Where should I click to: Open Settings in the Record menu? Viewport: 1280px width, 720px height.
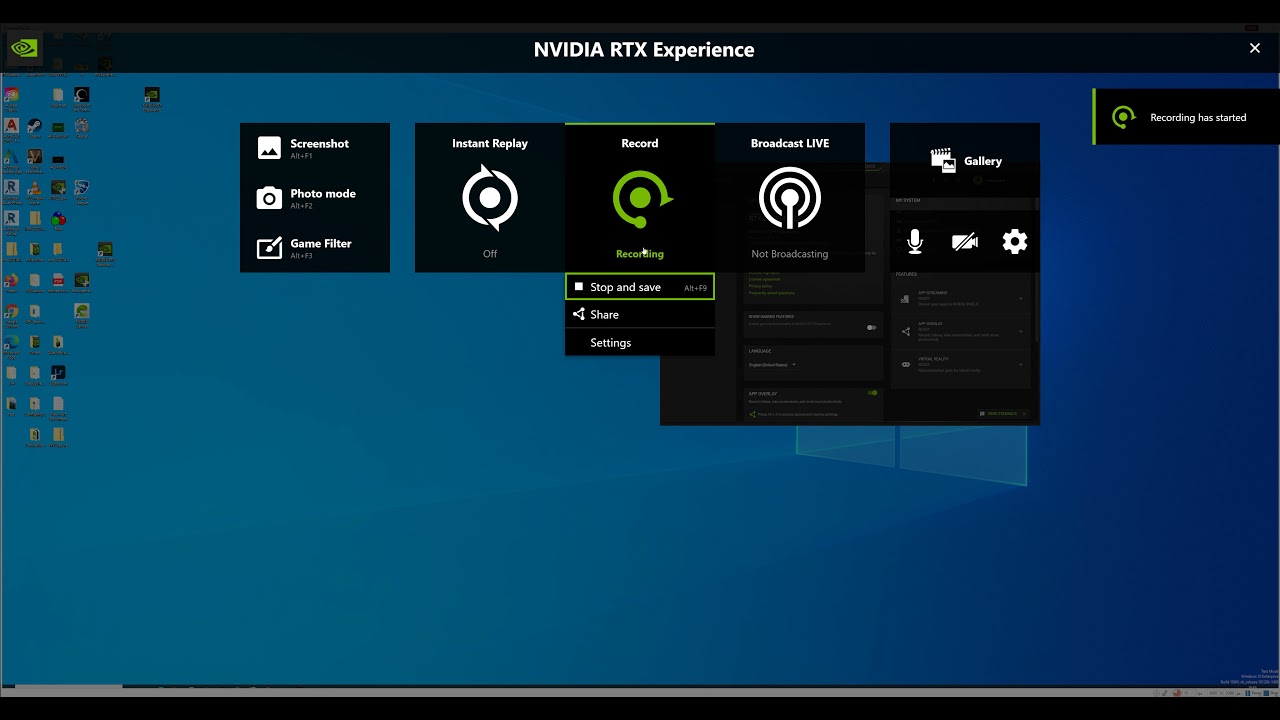pyautogui.click(x=640, y=342)
